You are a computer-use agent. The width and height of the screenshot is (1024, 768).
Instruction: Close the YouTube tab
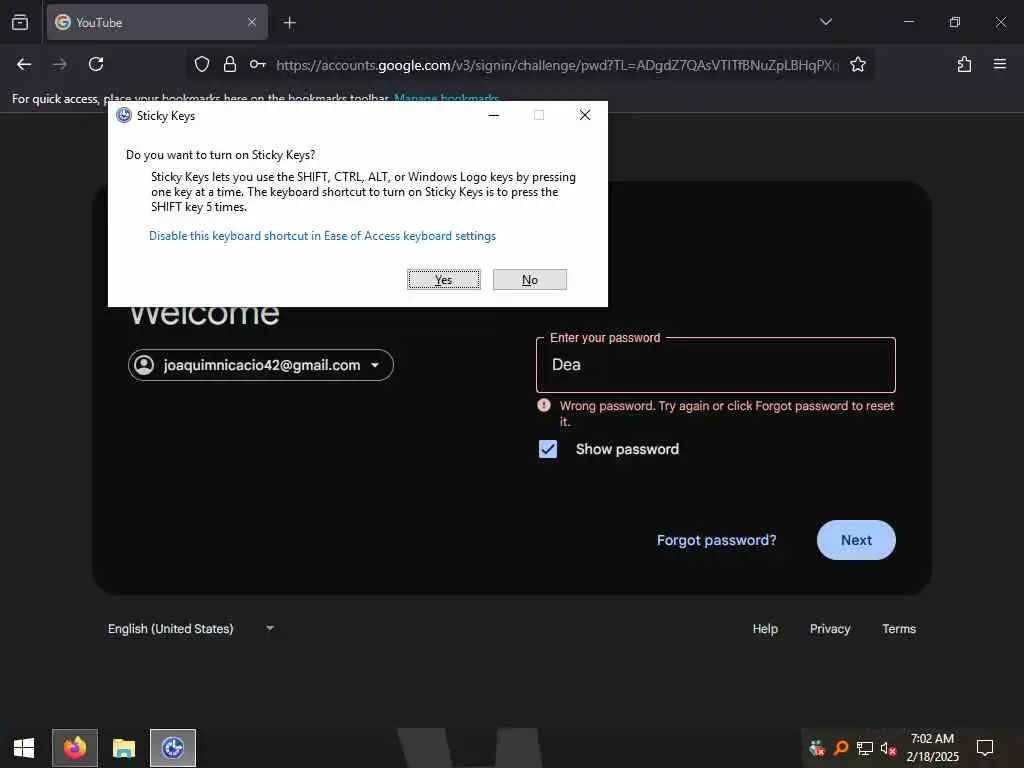coord(252,22)
